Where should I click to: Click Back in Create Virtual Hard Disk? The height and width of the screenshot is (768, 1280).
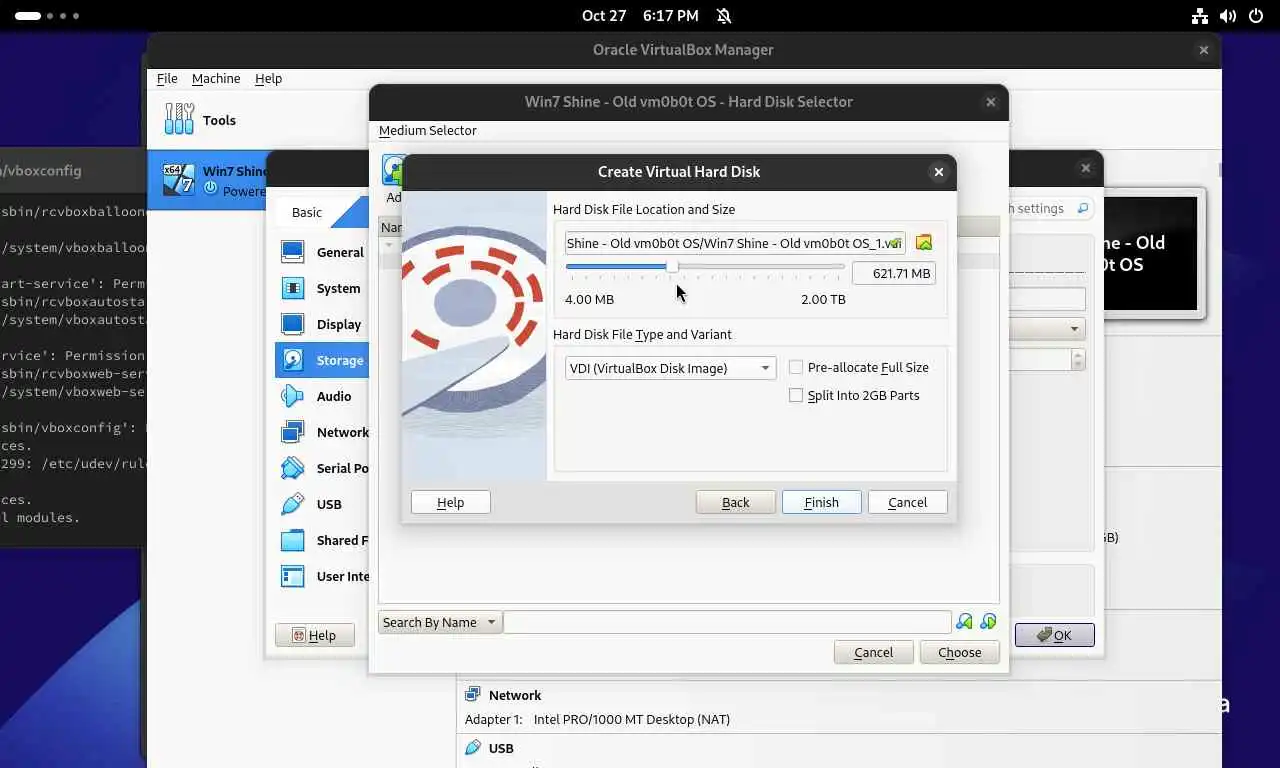736,502
